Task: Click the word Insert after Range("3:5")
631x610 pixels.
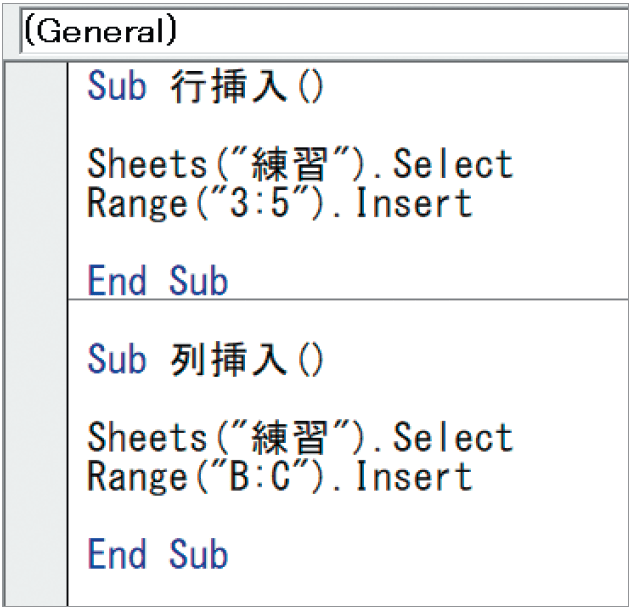Action: click(414, 203)
